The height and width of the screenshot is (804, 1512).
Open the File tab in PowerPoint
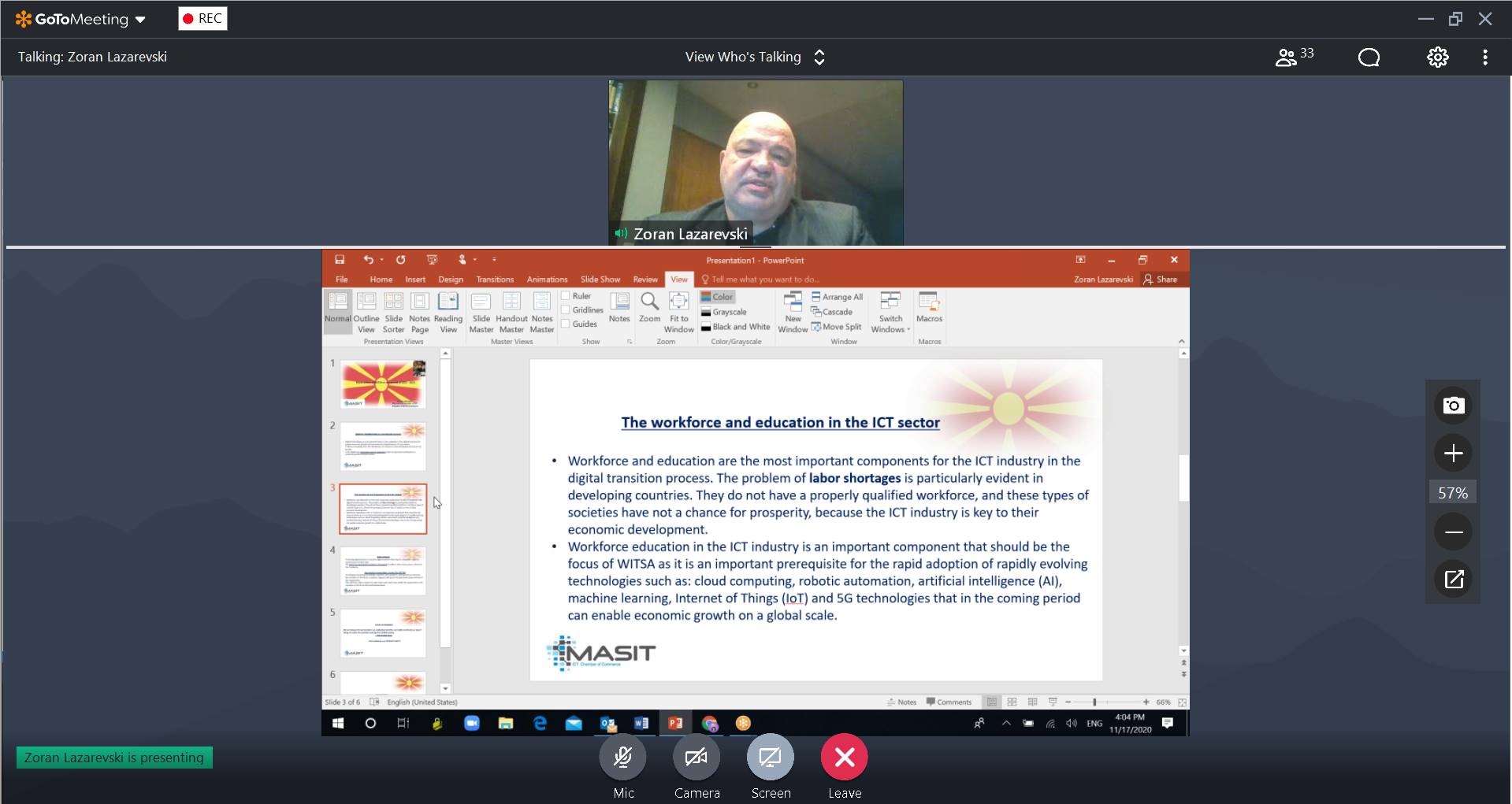click(341, 280)
